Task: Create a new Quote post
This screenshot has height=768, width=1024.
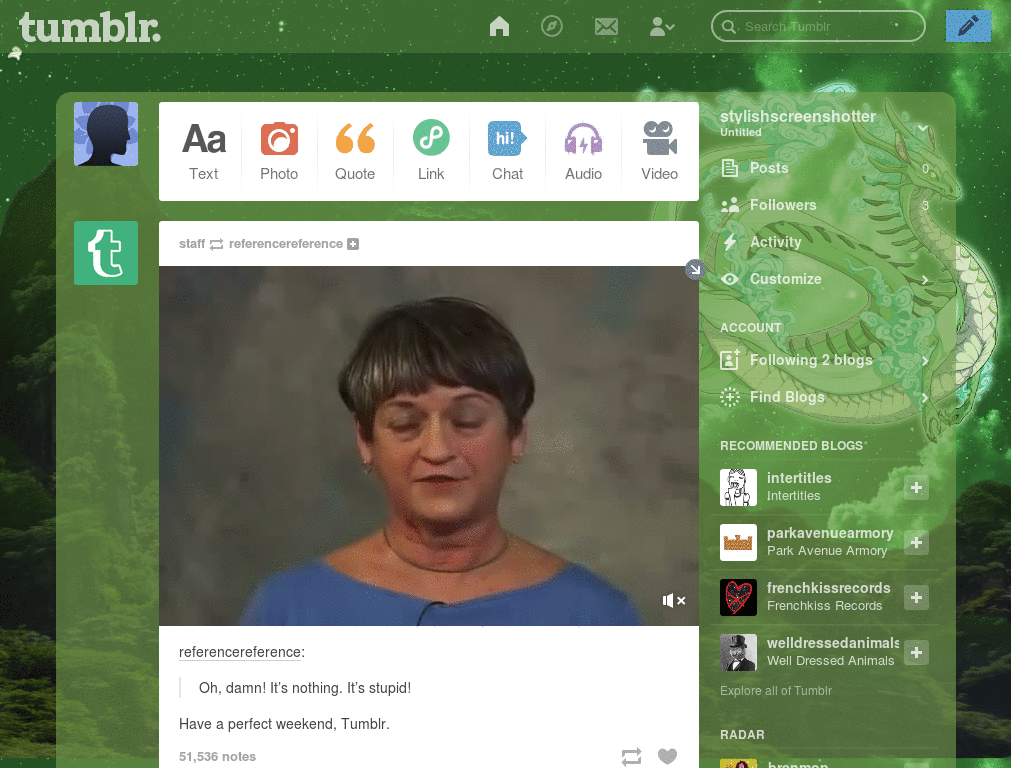Action: pyautogui.click(x=355, y=152)
